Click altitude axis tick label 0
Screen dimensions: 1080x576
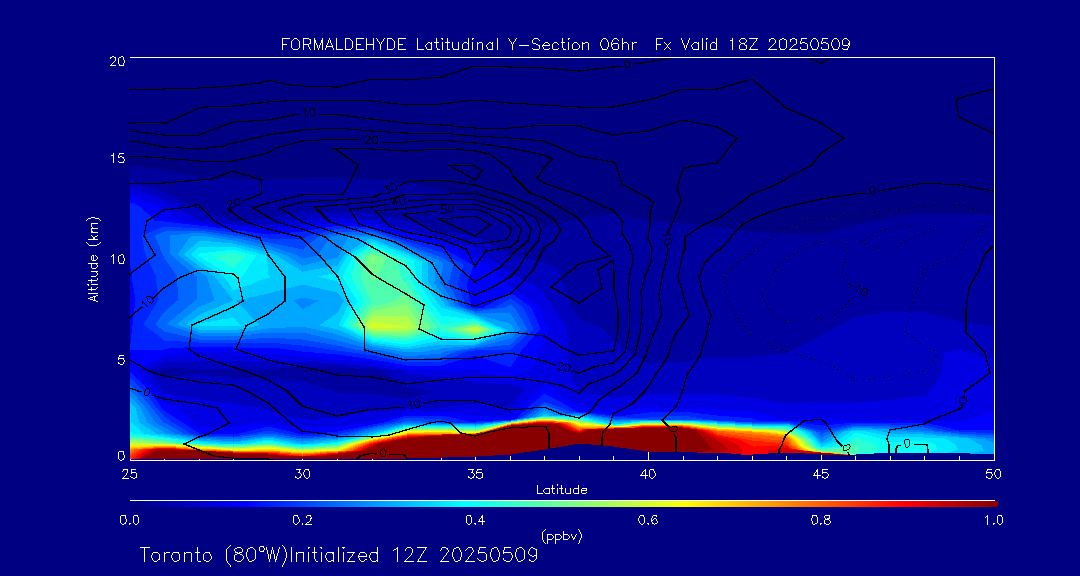point(121,455)
